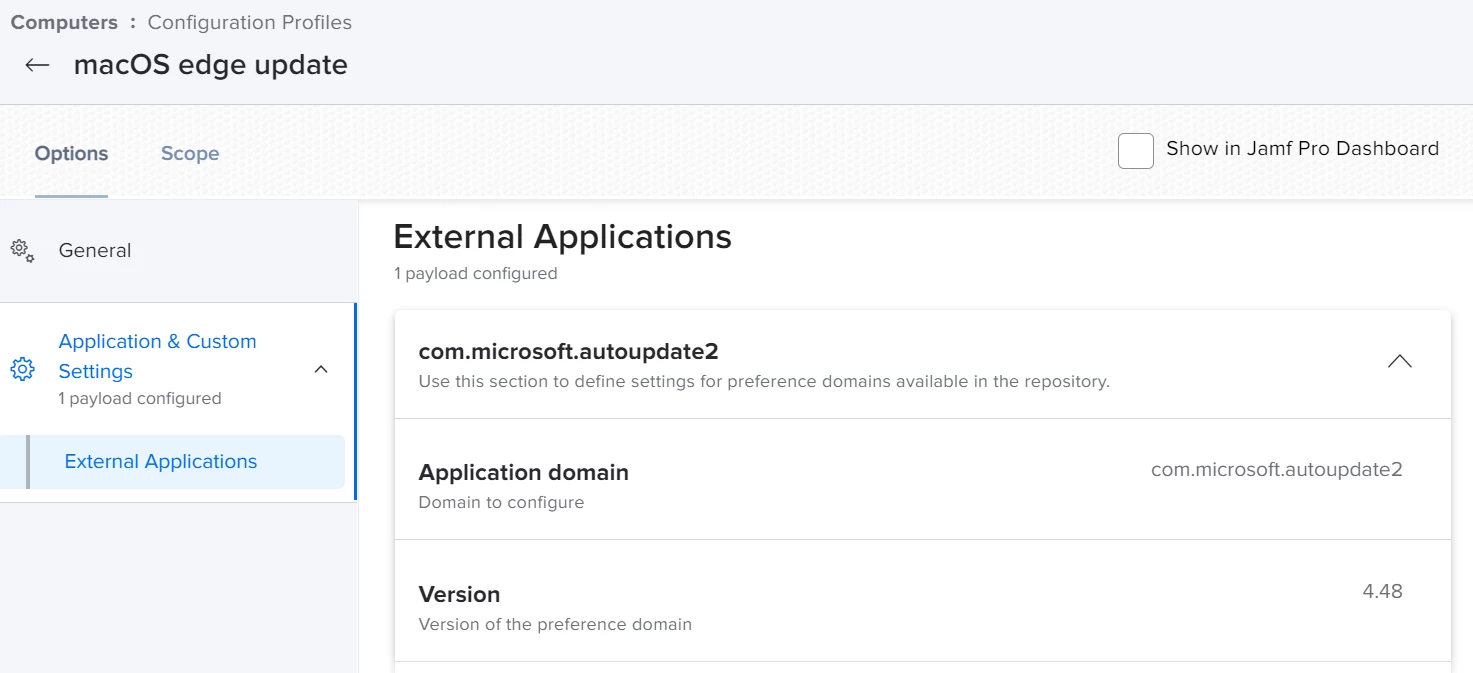Viewport: 1473px width, 673px height.
Task: Click the General gears icon in sidebar
Action: [22, 250]
